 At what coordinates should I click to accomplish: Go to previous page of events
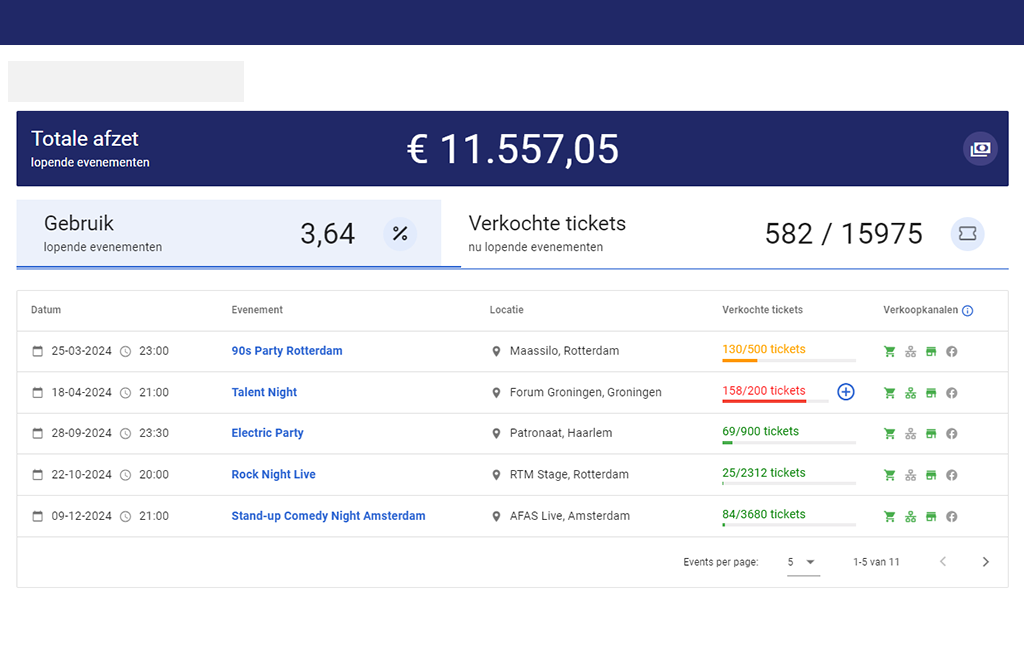942,562
